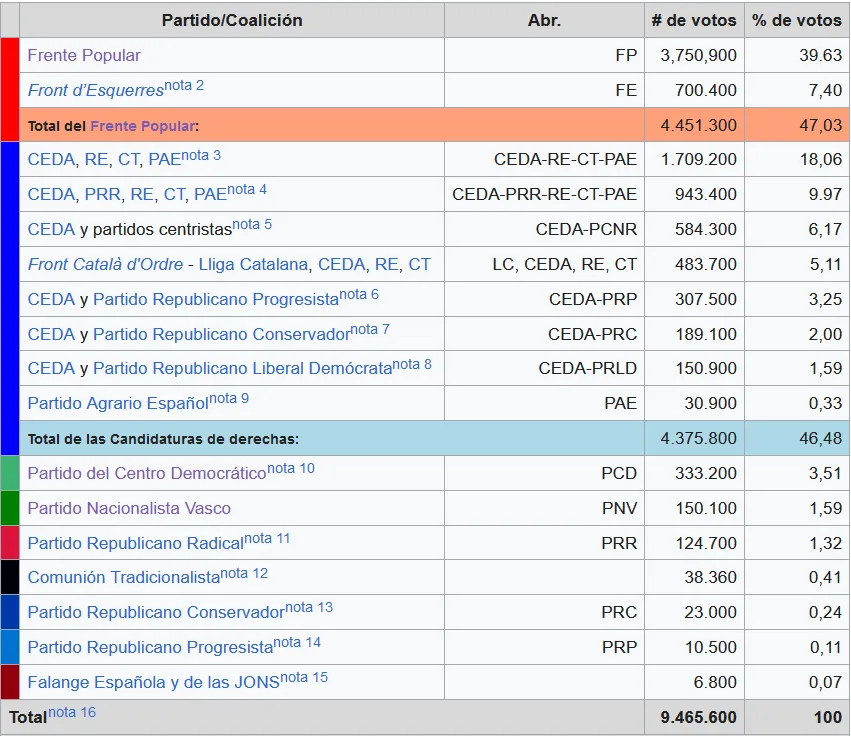851x736 pixels.
Task: Open the Partido Nacionalista Vasco link
Action: point(129,508)
